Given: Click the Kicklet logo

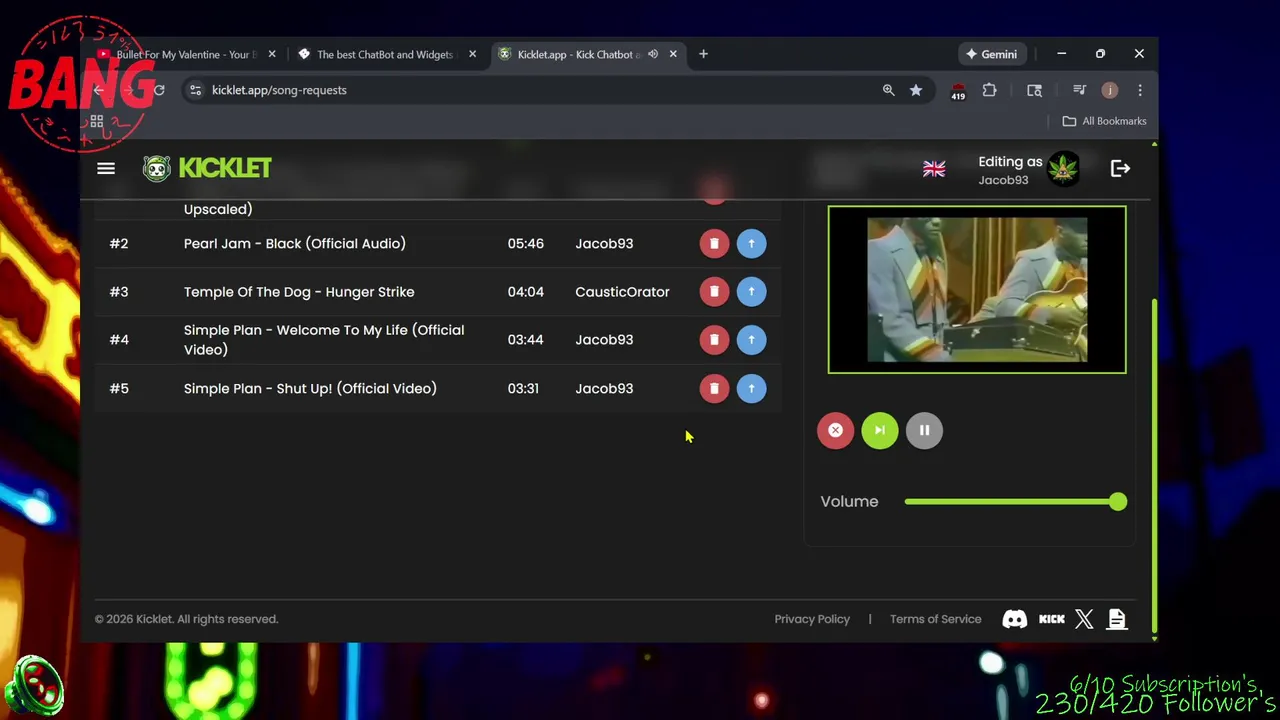Looking at the screenshot, I should (207, 168).
